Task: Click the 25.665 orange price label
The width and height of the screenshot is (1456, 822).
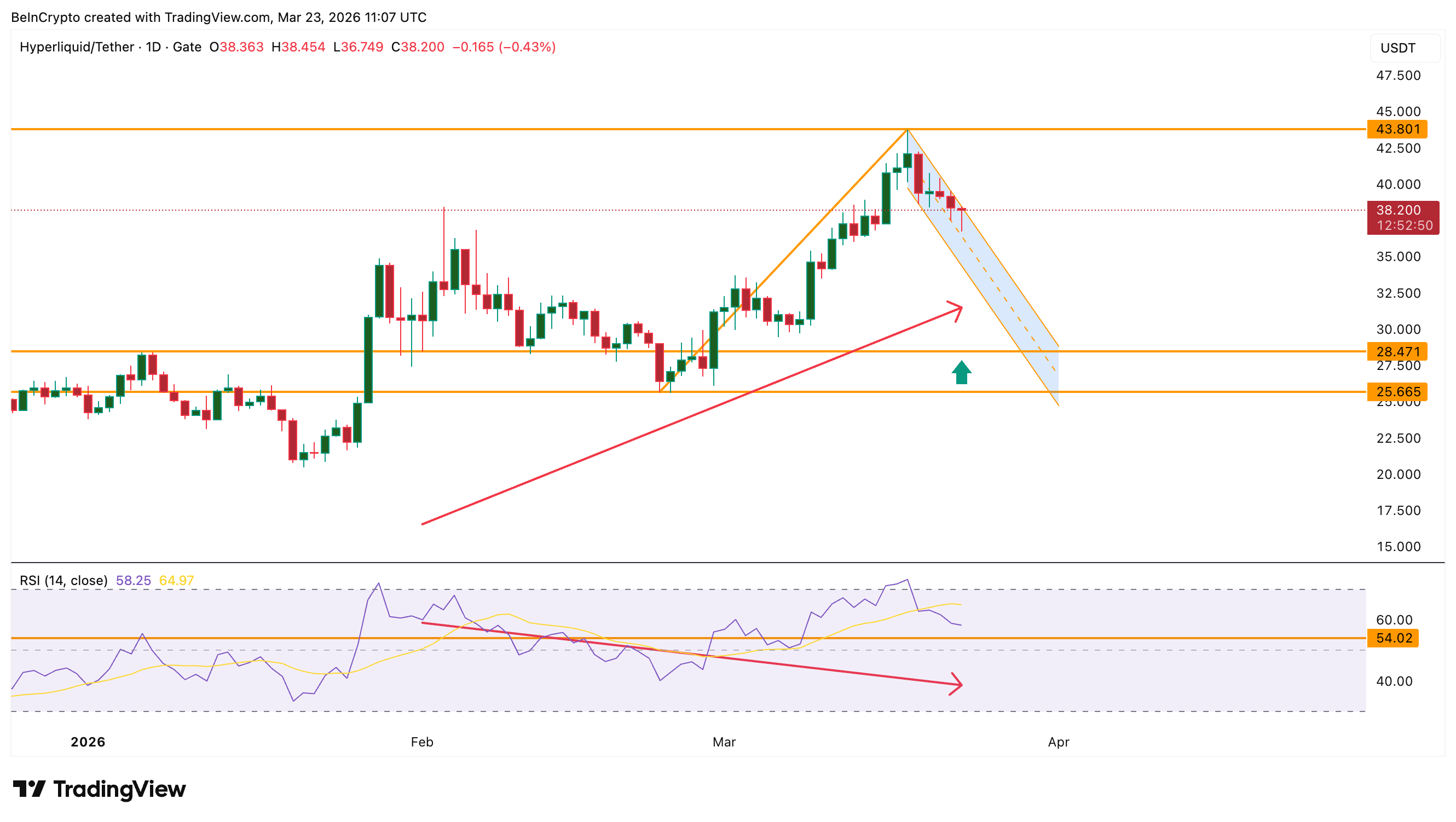Action: [x=1397, y=391]
